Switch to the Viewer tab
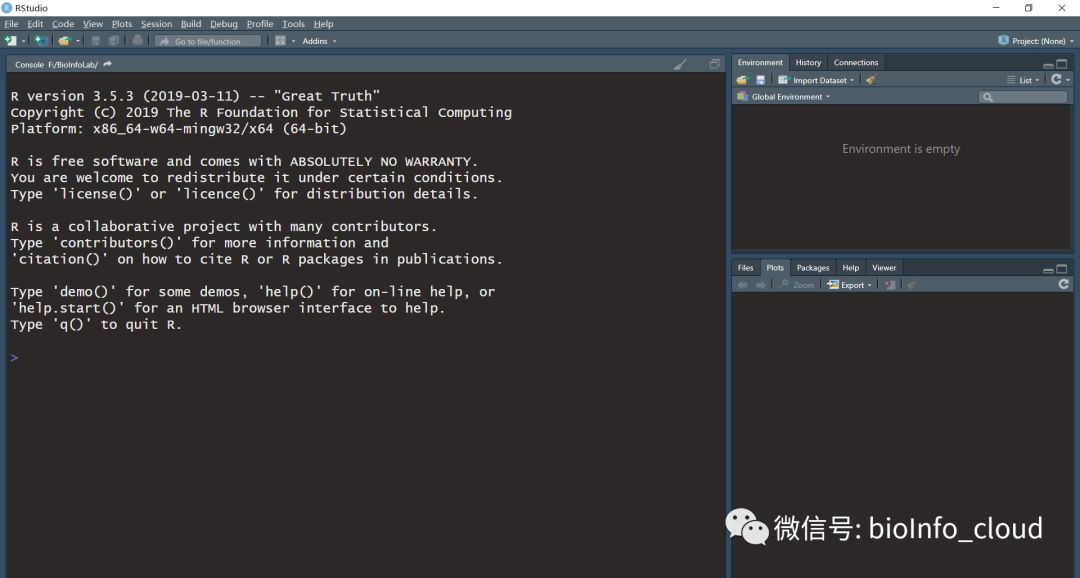The width and height of the screenshot is (1080, 578). (x=884, y=268)
